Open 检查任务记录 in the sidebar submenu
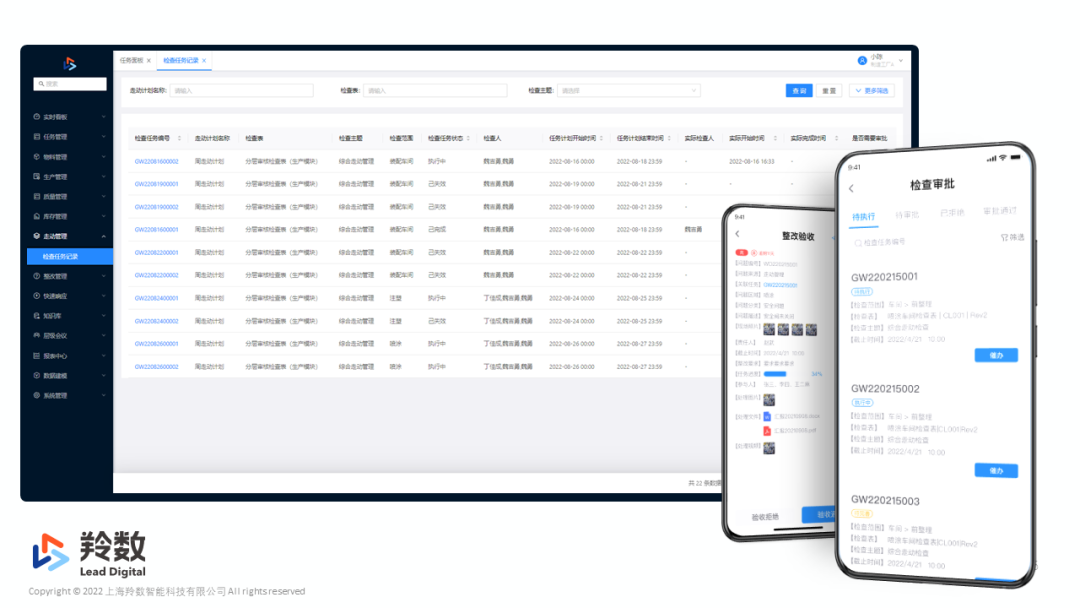This screenshot has width=1080, height=608. (70, 256)
